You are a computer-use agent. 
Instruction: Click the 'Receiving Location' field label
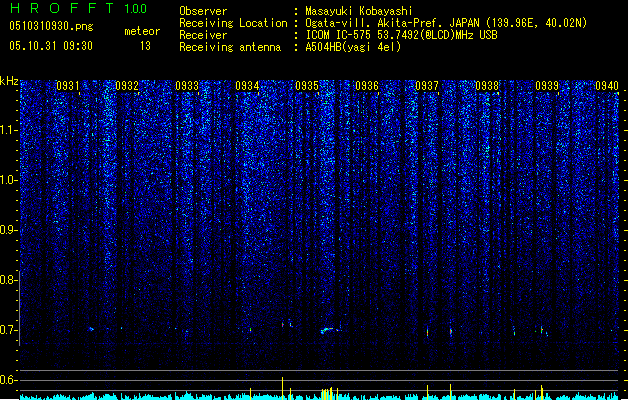coord(233,23)
